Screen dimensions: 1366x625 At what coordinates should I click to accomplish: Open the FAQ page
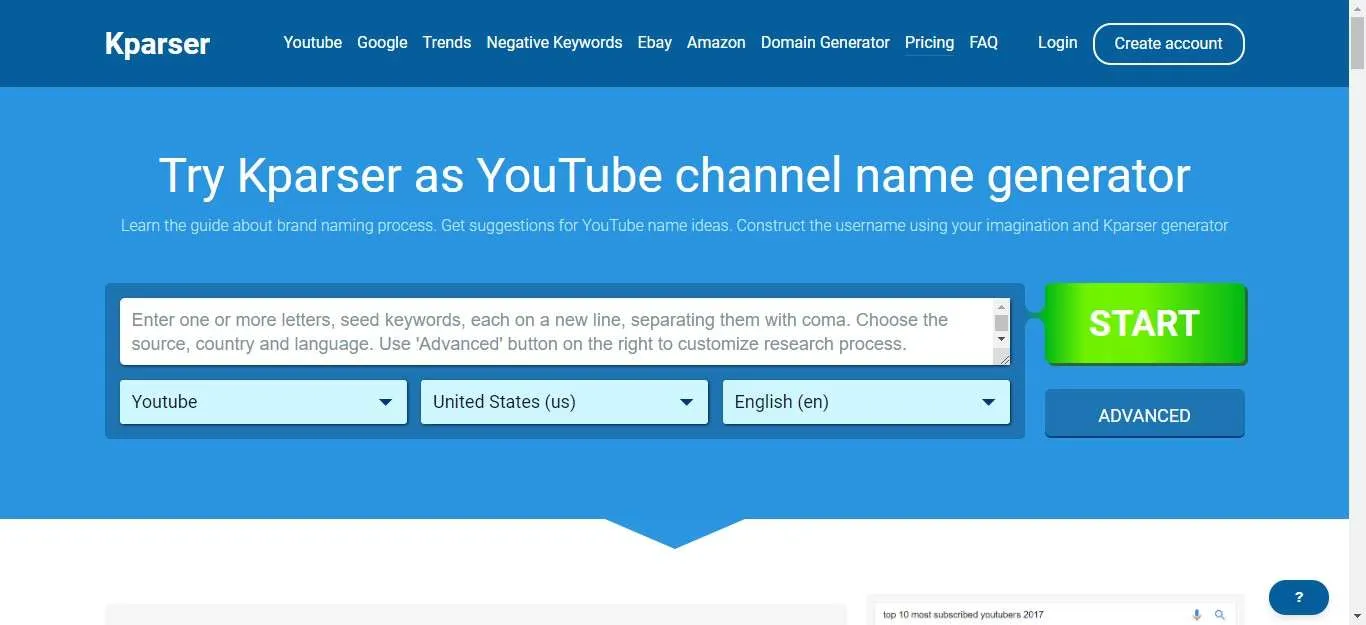click(x=983, y=42)
